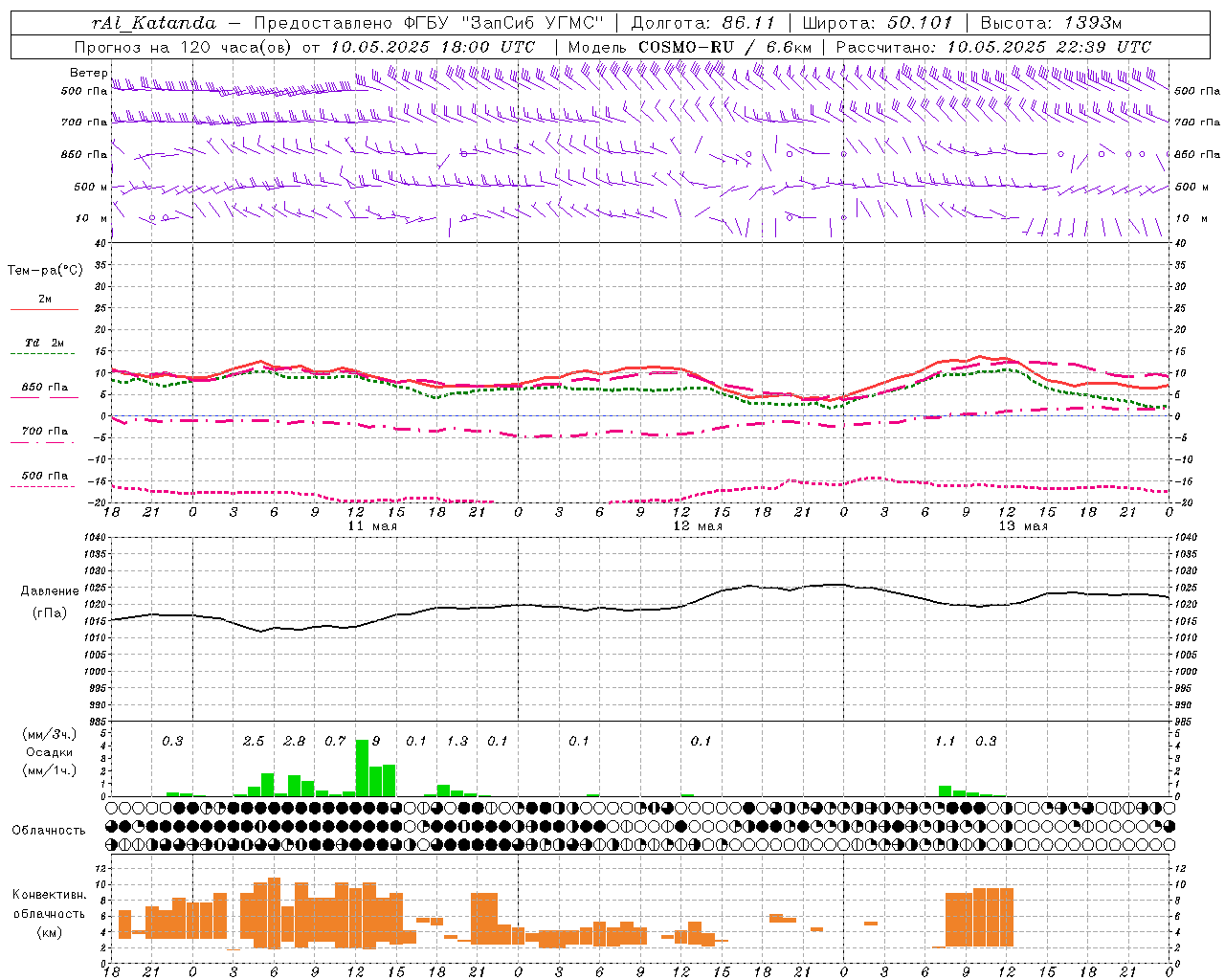
Task: Click the Тем-ра(°C) temperature panel label
Action: point(46,271)
